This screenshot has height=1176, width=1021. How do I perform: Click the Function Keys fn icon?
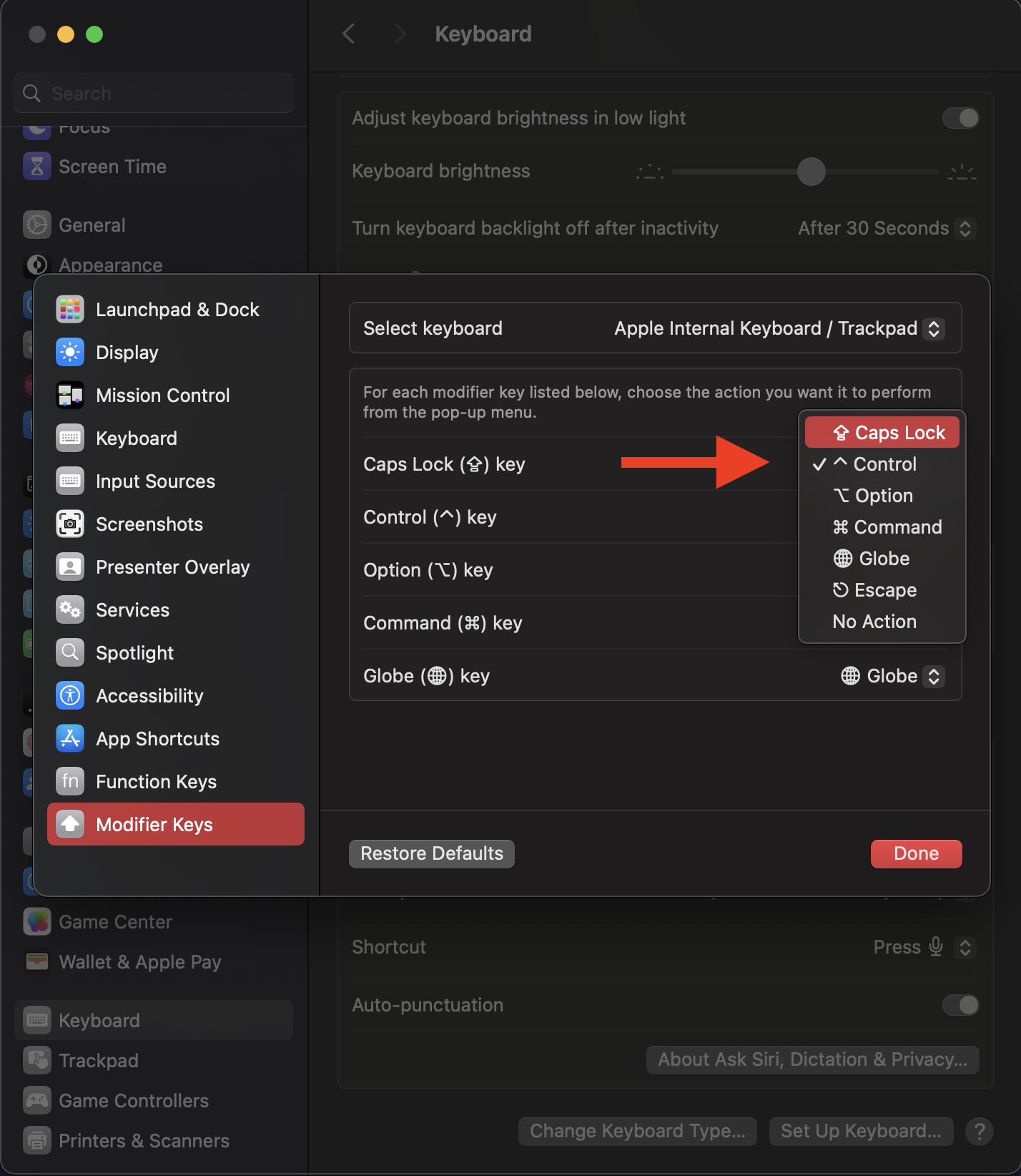70,782
